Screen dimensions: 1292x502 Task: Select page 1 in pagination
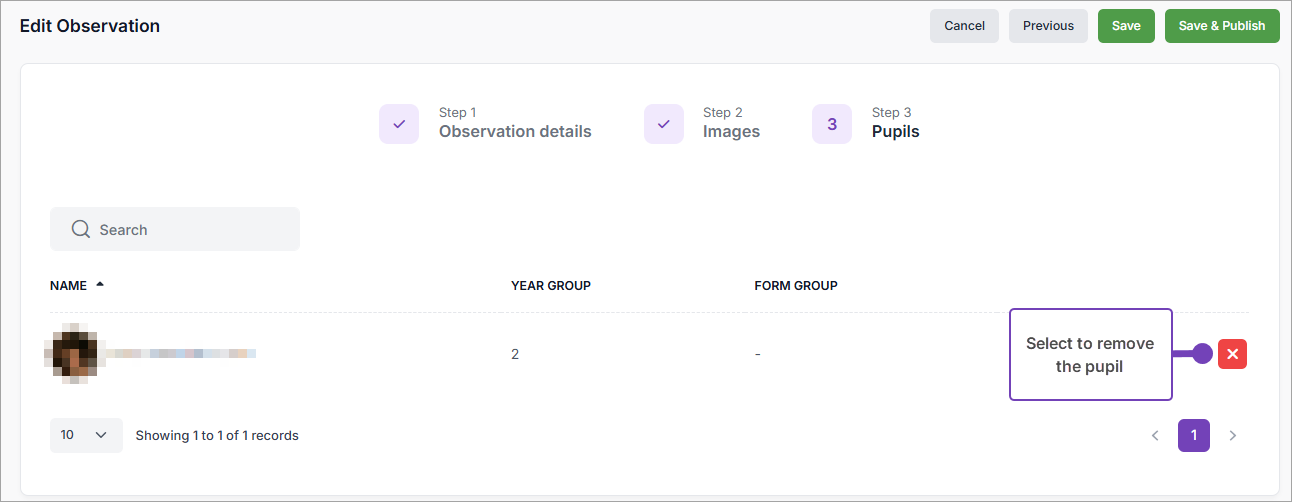coord(1194,436)
